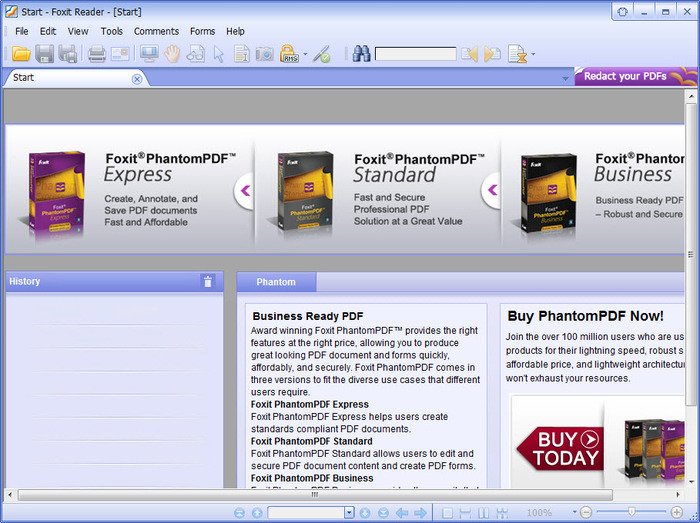Select Facing pages layout icon
This screenshot has width=700, height=523.
pyautogui.click(x=483, y=513)
